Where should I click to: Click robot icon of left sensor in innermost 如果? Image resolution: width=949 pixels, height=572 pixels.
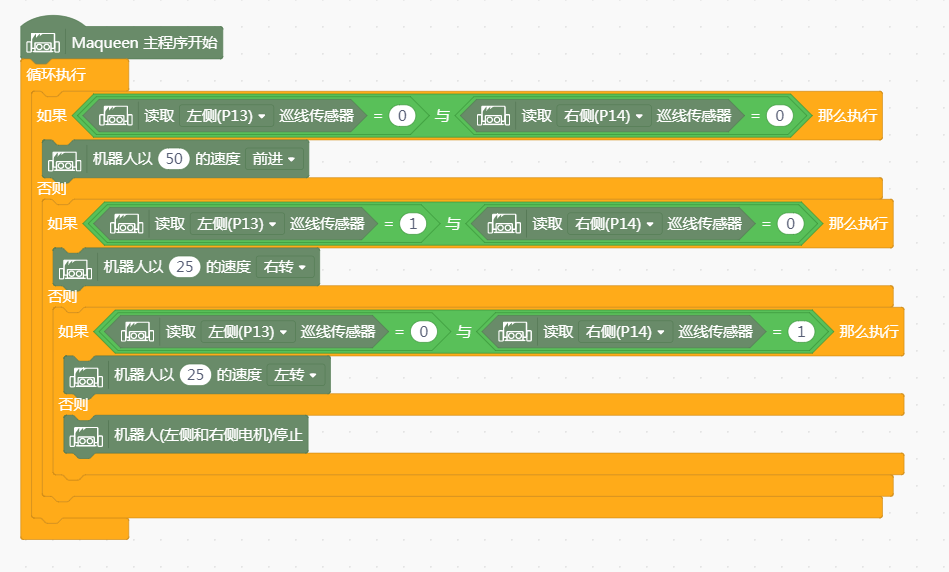pyautogui.click(x=137, y=332)
